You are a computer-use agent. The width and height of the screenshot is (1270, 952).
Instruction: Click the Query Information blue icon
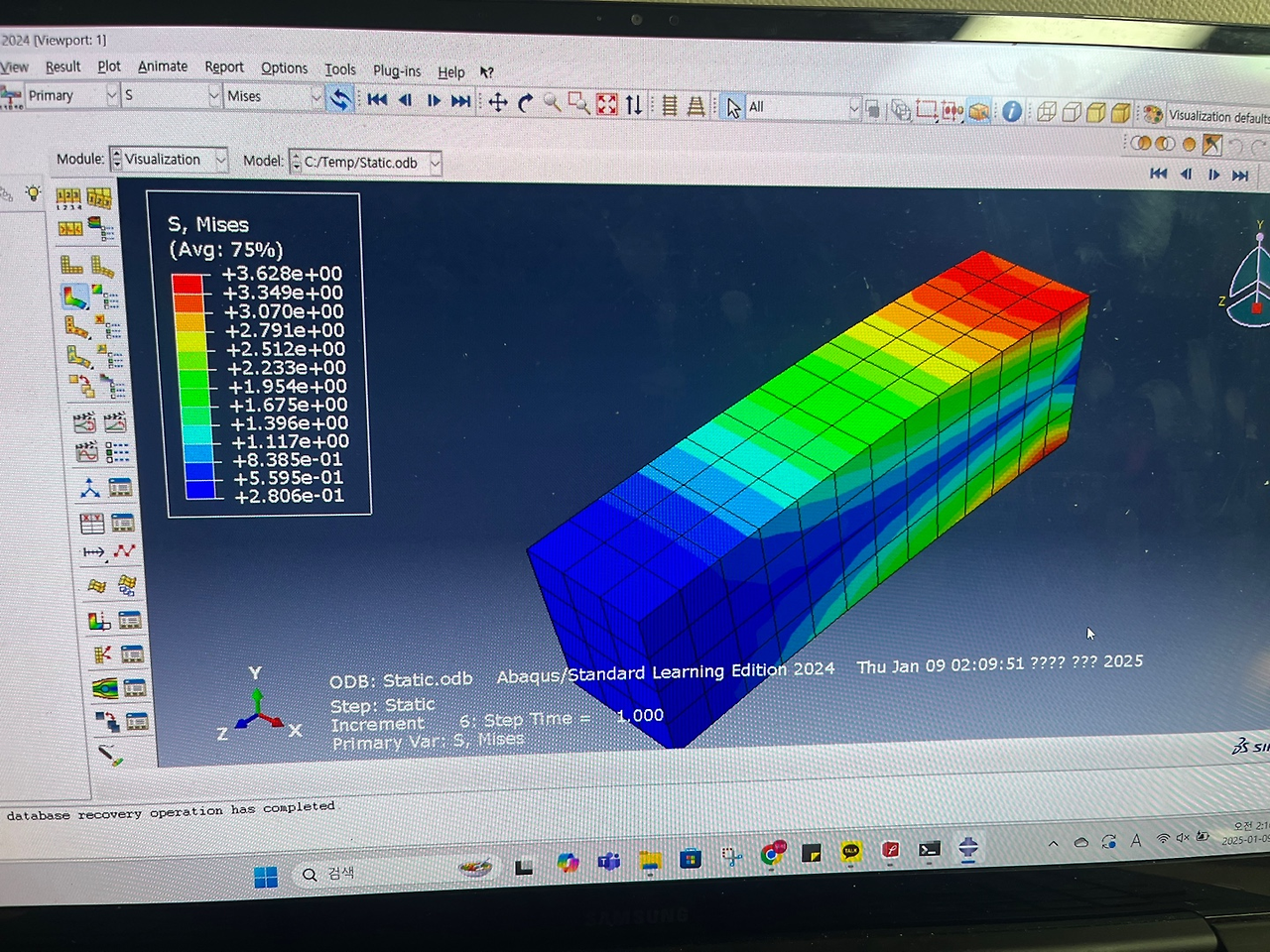click(x=1011, y=111)
